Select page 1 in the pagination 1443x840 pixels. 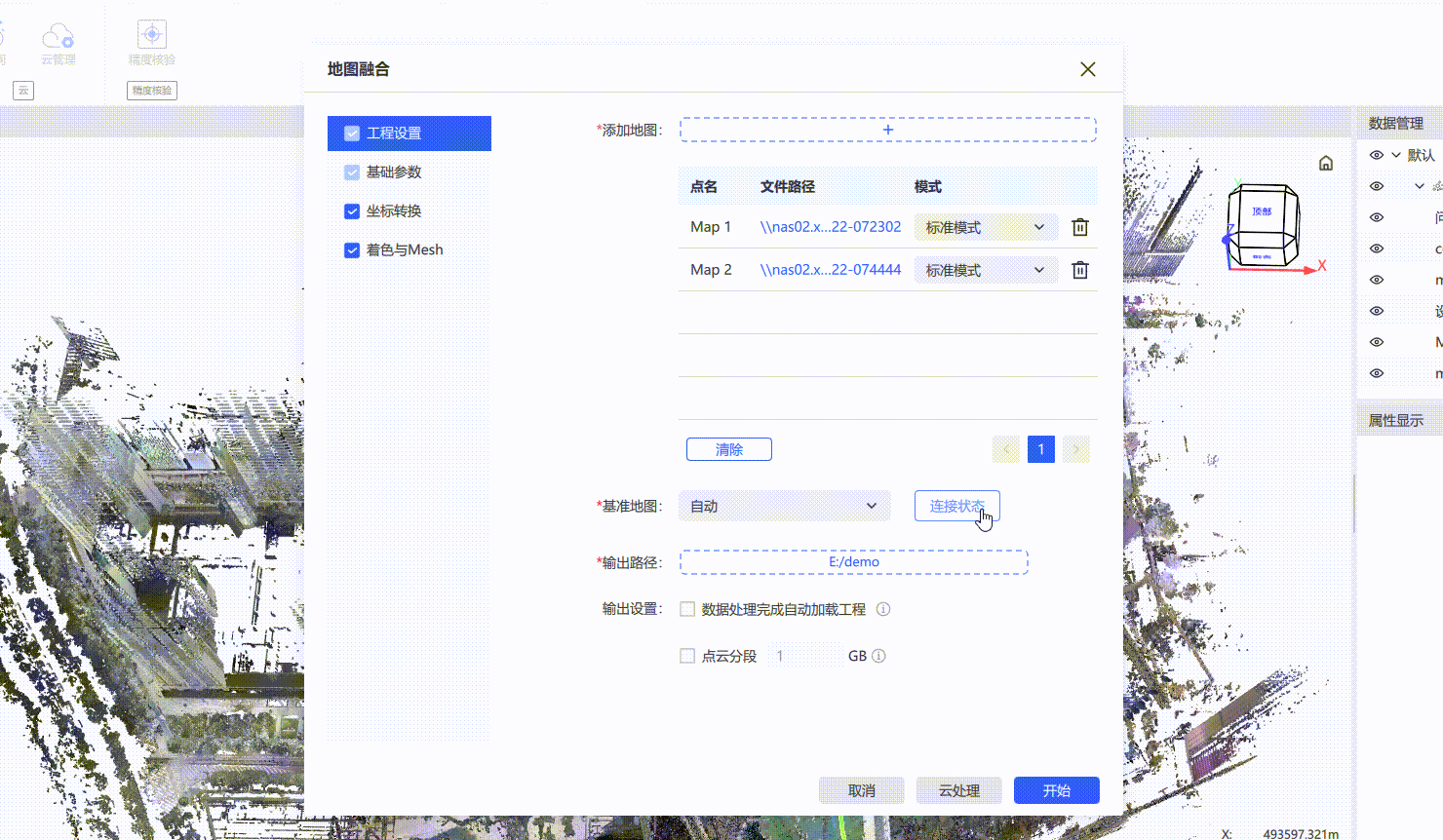(x=1041, y=449)
